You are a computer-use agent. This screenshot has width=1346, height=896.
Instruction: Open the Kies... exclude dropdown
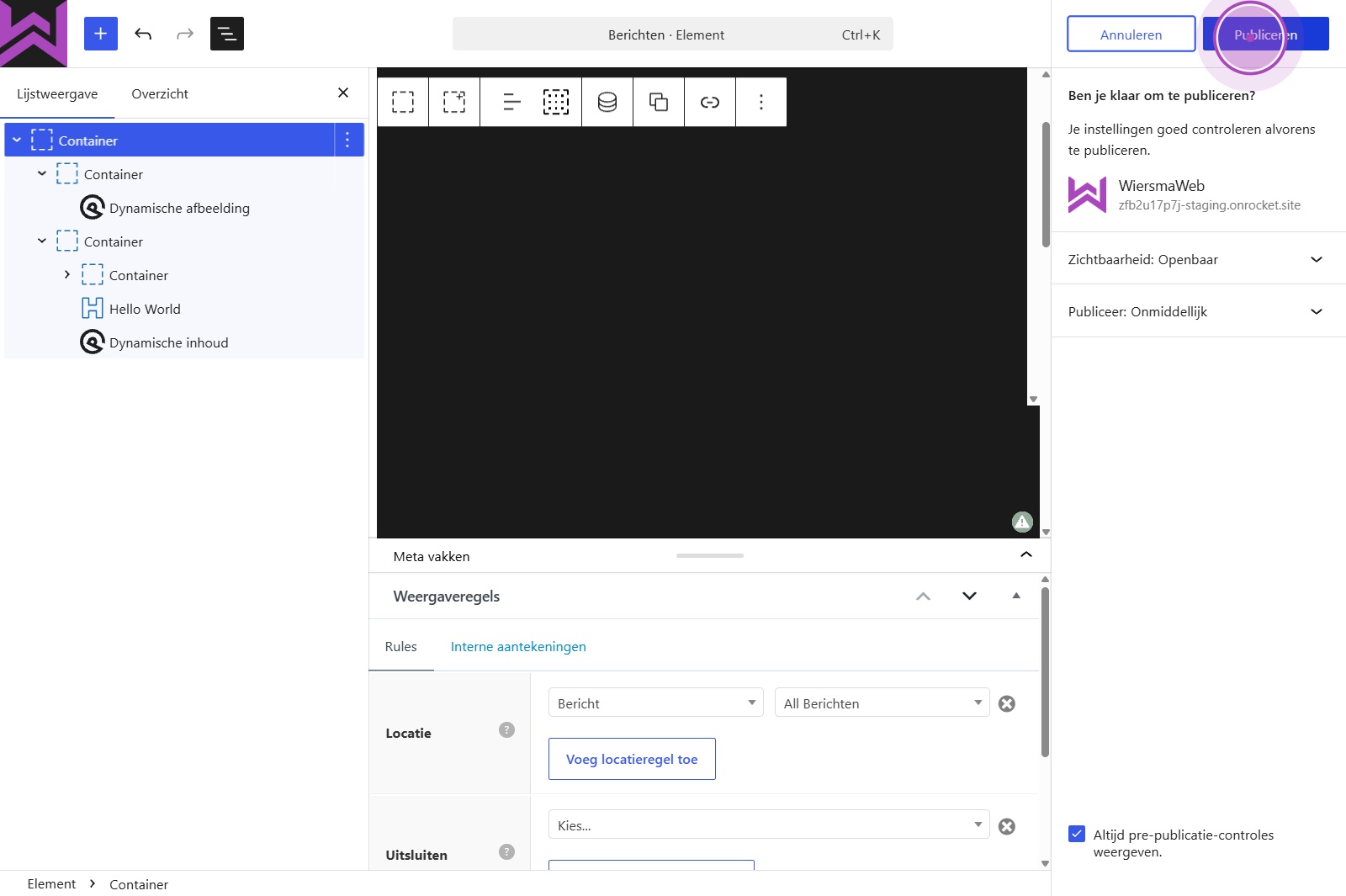click(769, 824)
